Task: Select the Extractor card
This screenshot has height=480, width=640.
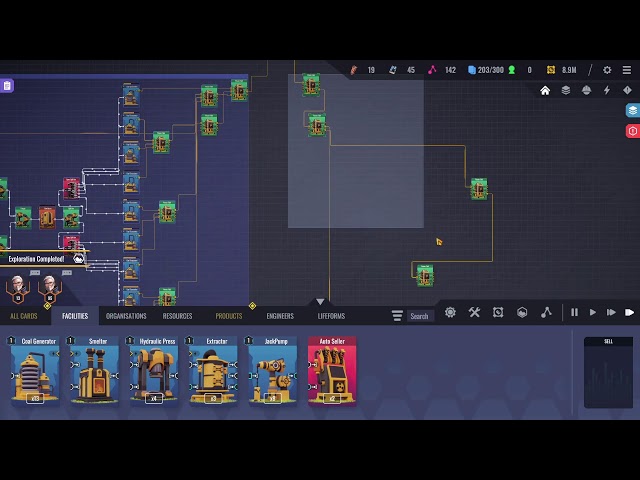Action: pos(213,371)
